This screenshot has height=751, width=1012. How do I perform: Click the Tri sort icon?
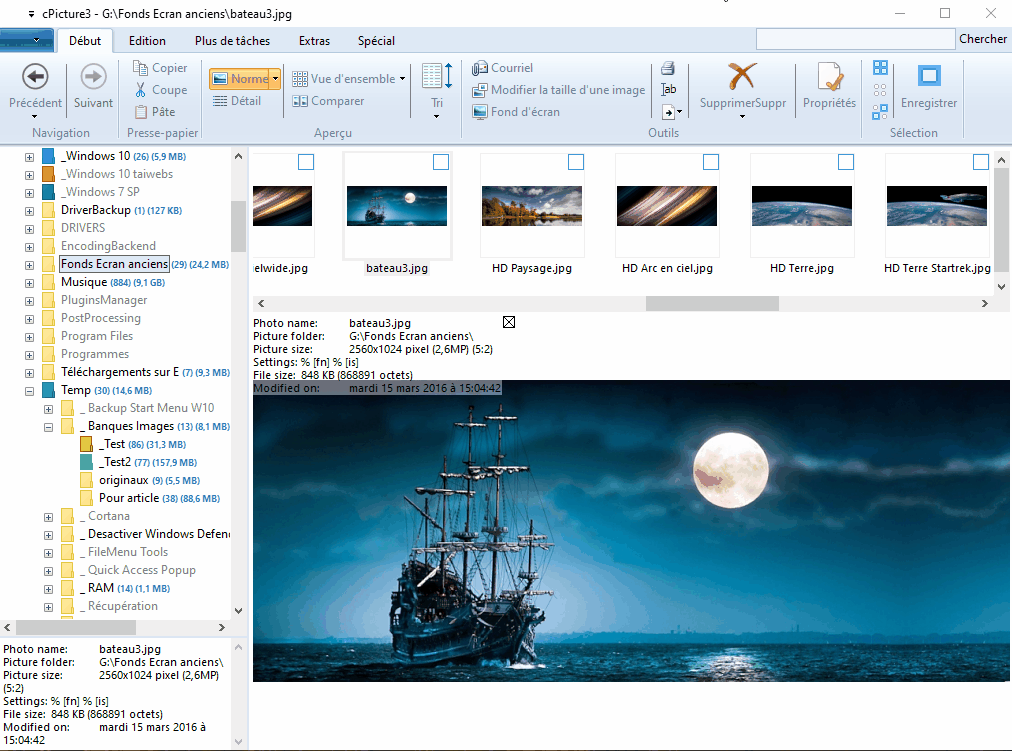437,76
